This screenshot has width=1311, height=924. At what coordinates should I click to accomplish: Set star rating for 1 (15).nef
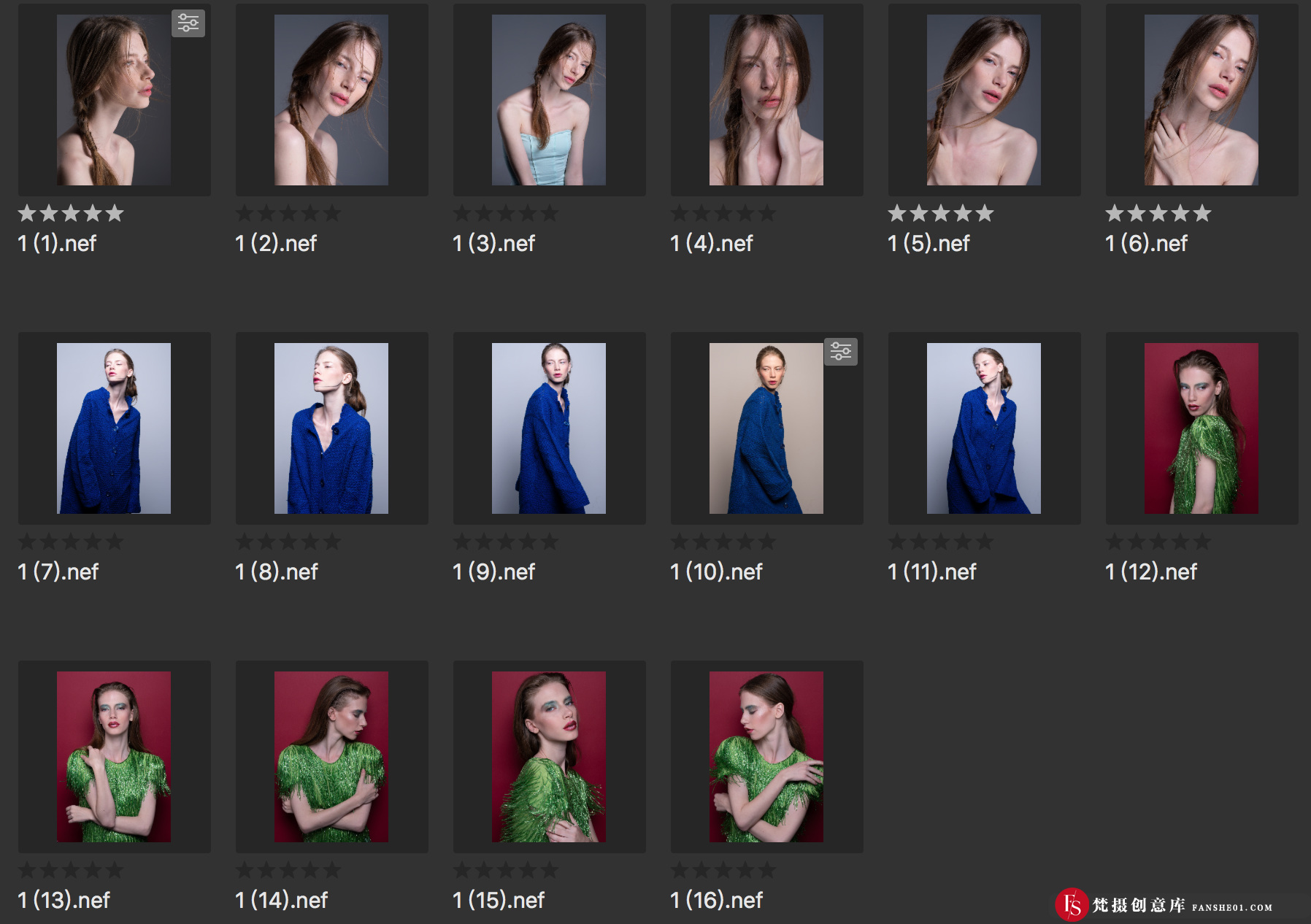506,870
